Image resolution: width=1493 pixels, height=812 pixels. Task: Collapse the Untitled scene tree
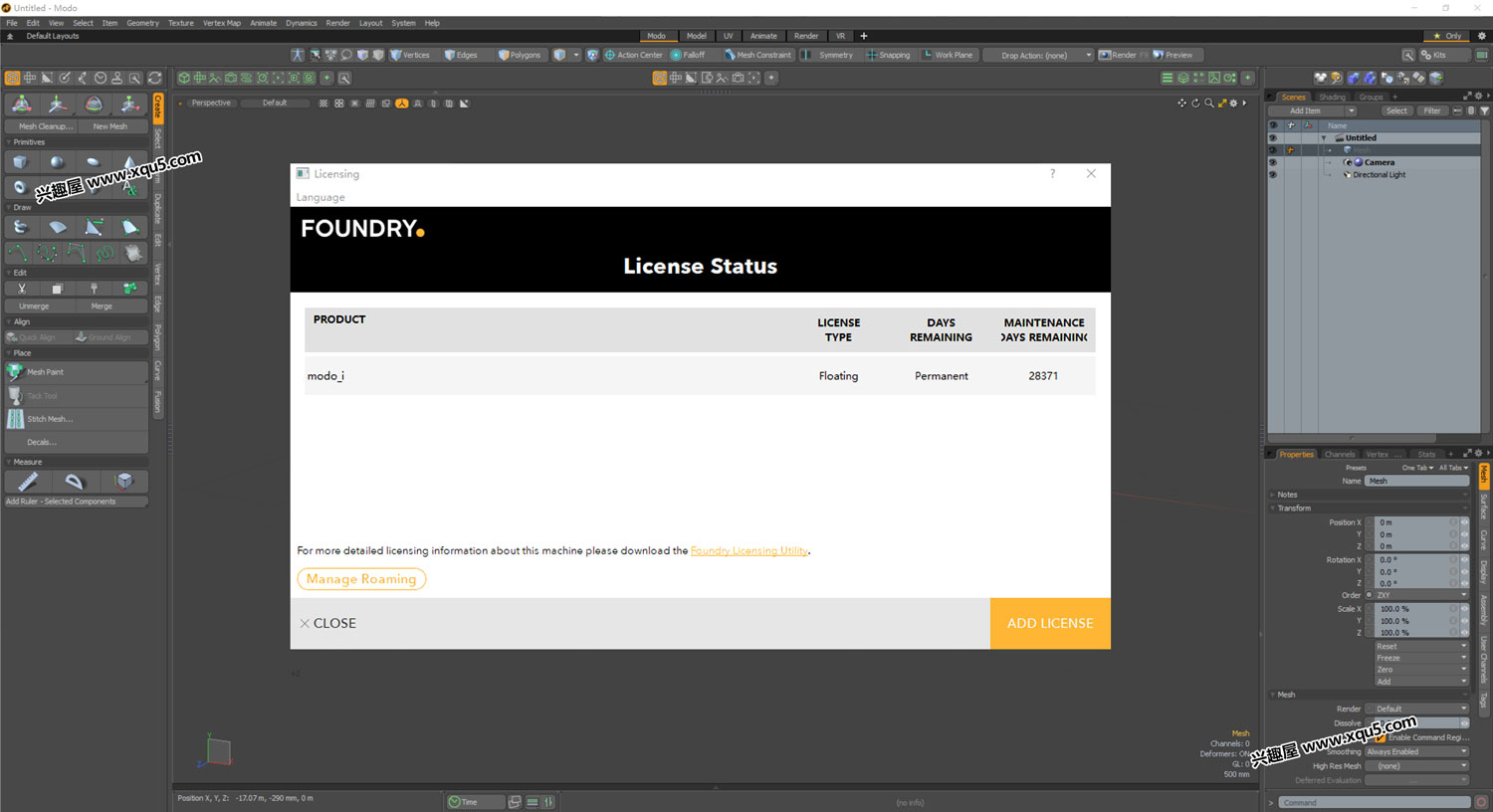click(x=1324, y=138)
